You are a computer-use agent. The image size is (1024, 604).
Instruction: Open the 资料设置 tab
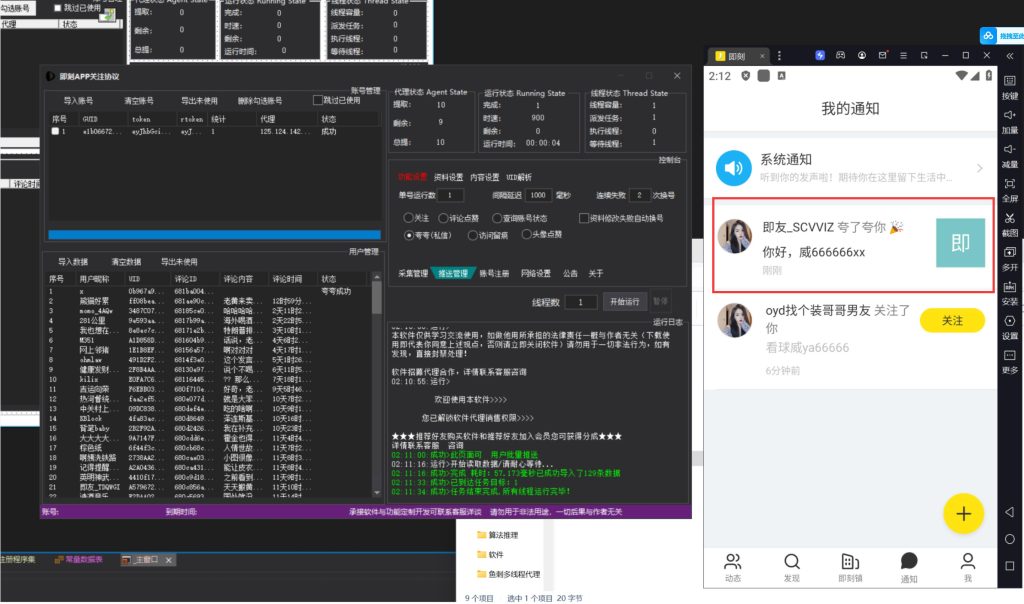click(x=448, y=177)
